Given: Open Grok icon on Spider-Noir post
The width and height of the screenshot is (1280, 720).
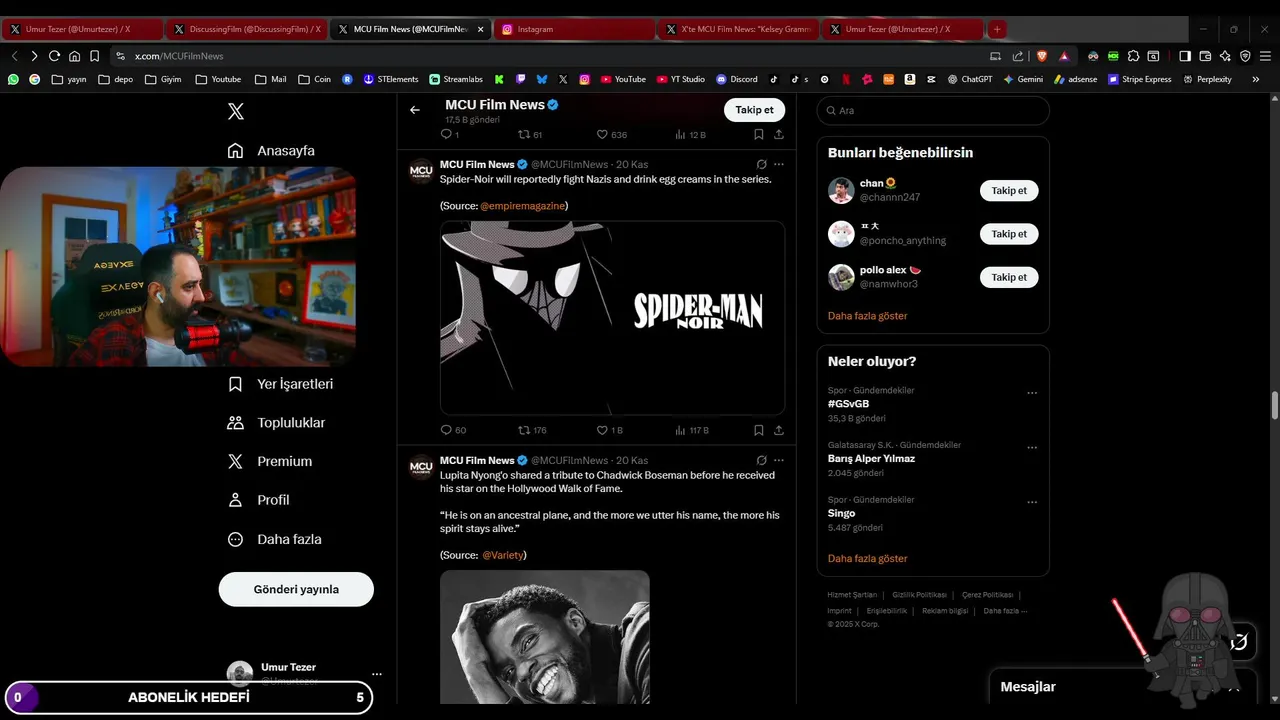Looking at the screenshot, I should click(761, 164).
